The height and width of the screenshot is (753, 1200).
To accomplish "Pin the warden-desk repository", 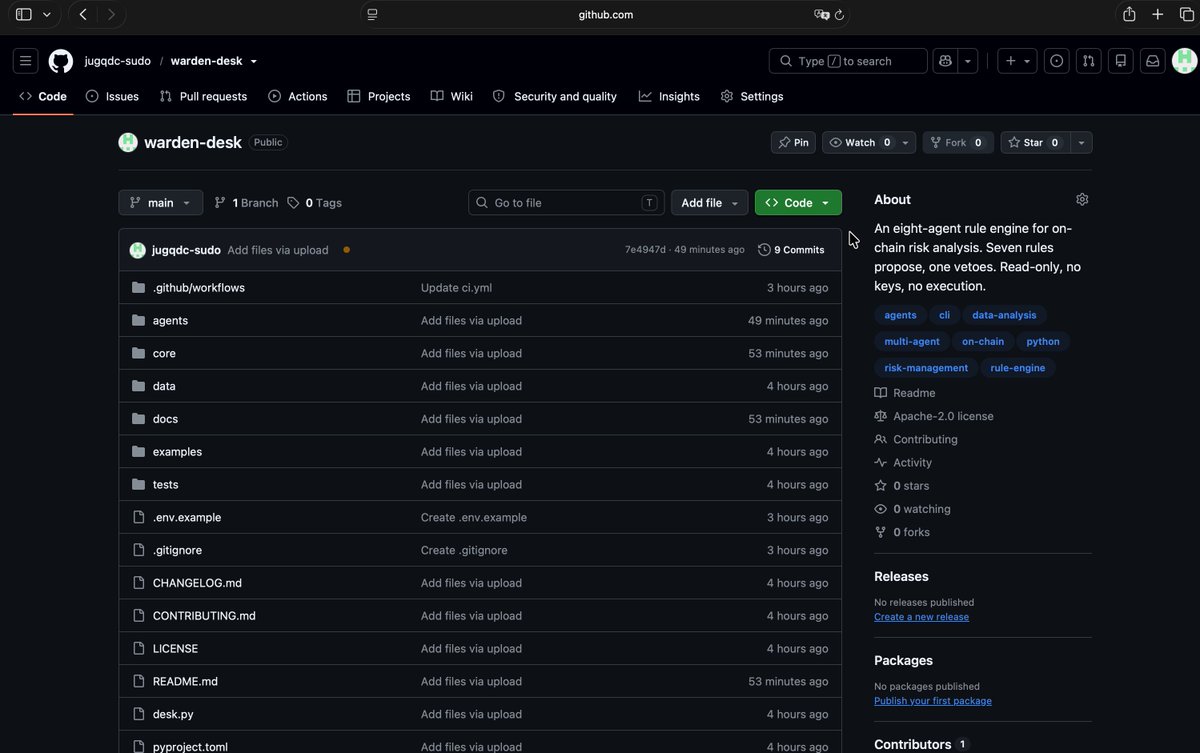I will click(x=794, y=143).
